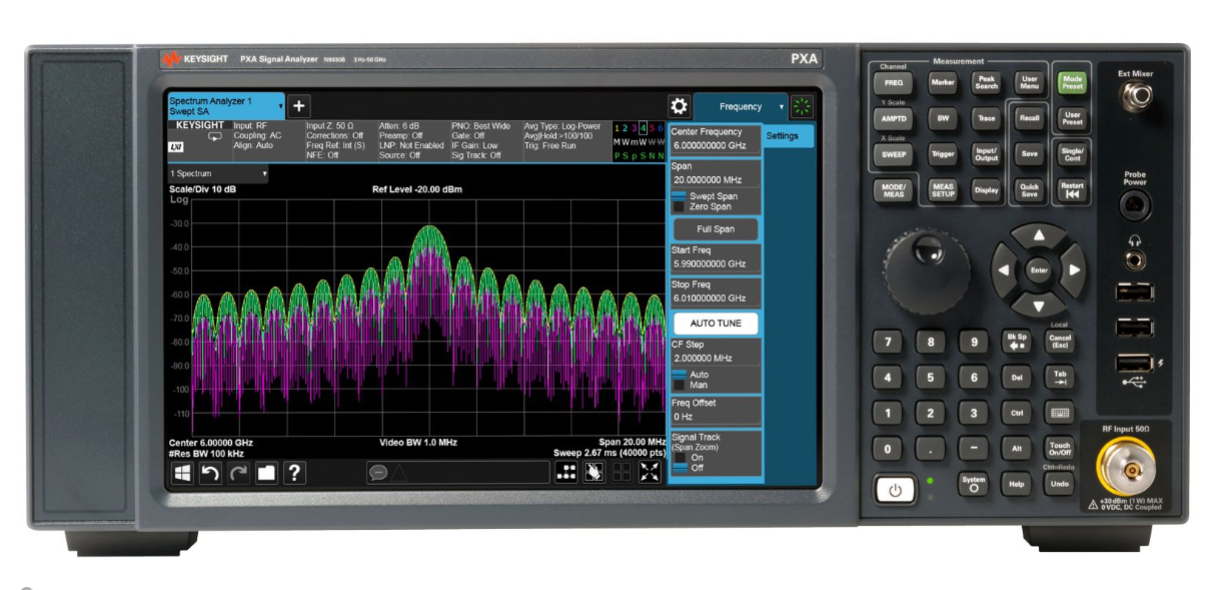Expand Spectrum Analyzer 1 mode dropdown

(281, 105)
